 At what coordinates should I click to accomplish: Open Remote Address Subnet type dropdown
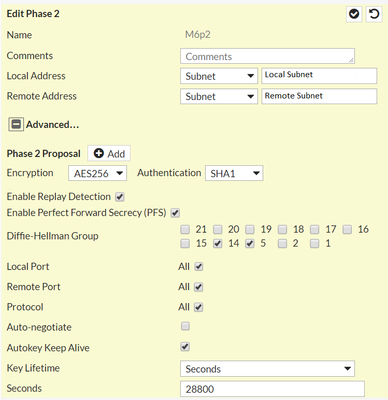coord(219,96)
